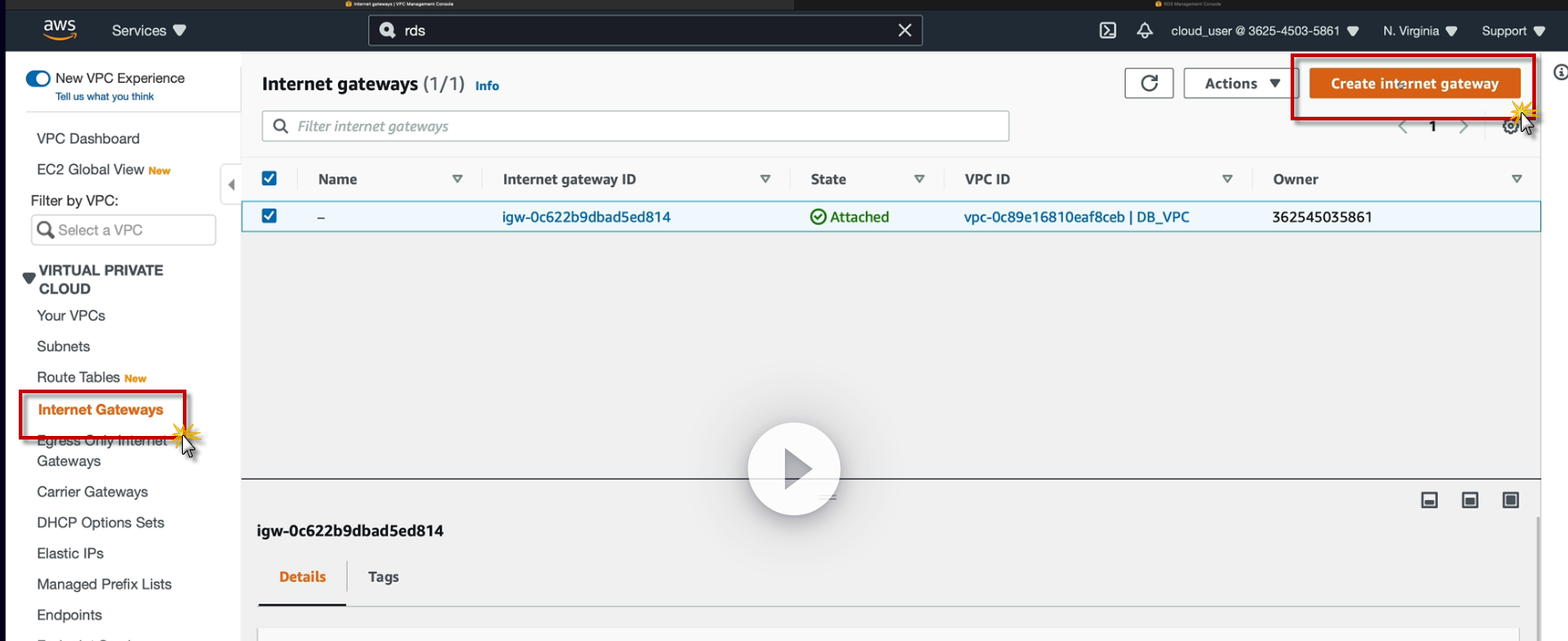Uncheck the igw-0c622b9dbad5ed814 row checkbox
This screenshot has width=1568, height=641.
[269, 216]
